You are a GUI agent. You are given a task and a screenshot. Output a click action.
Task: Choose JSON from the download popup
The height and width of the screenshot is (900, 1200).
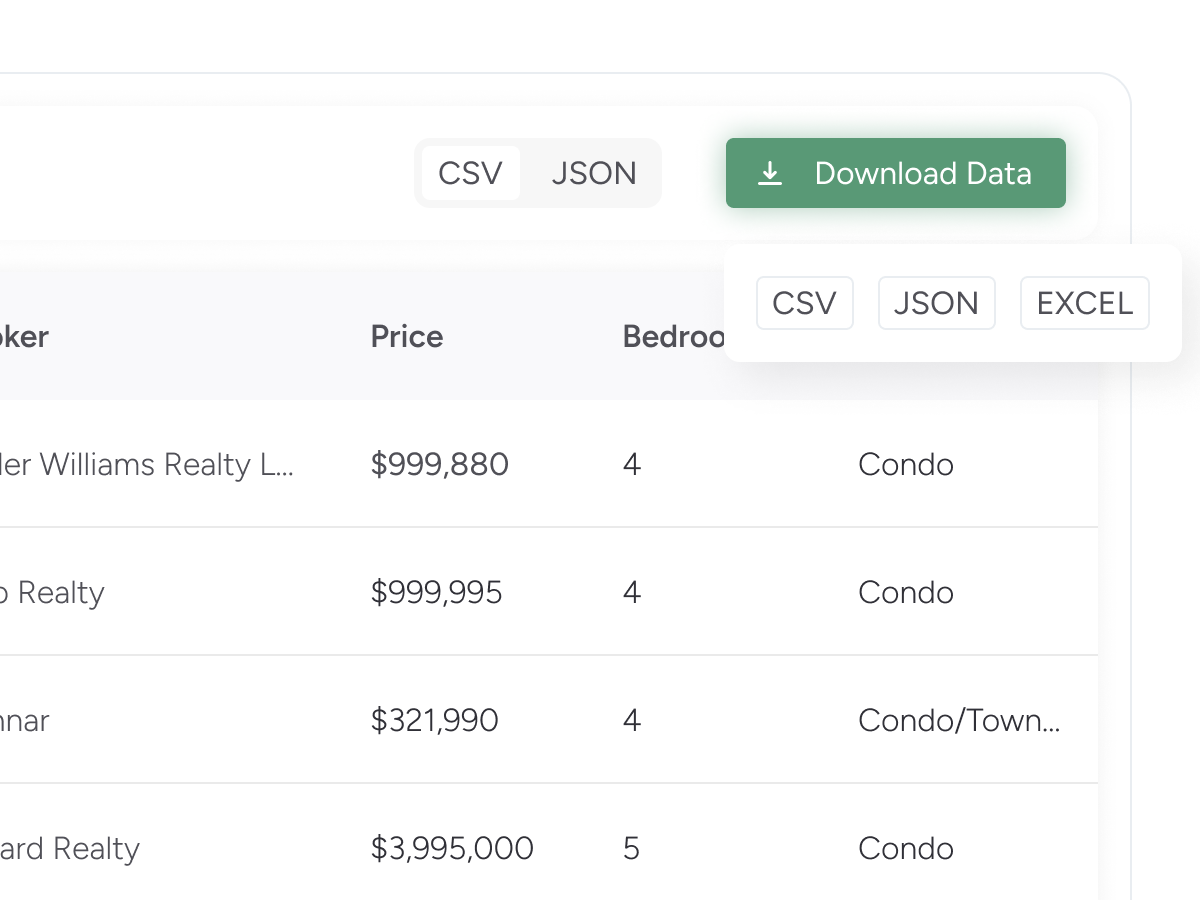pos(936,303)
